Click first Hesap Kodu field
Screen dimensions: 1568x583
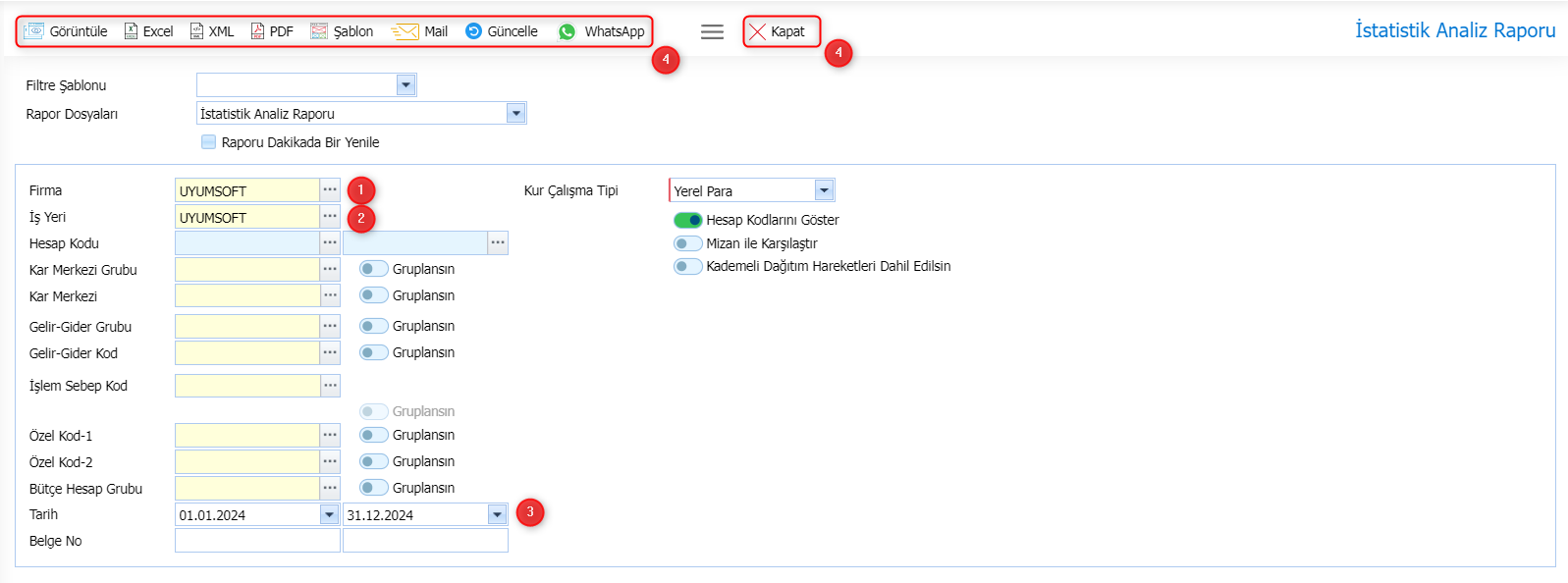[x=247, y=242]
